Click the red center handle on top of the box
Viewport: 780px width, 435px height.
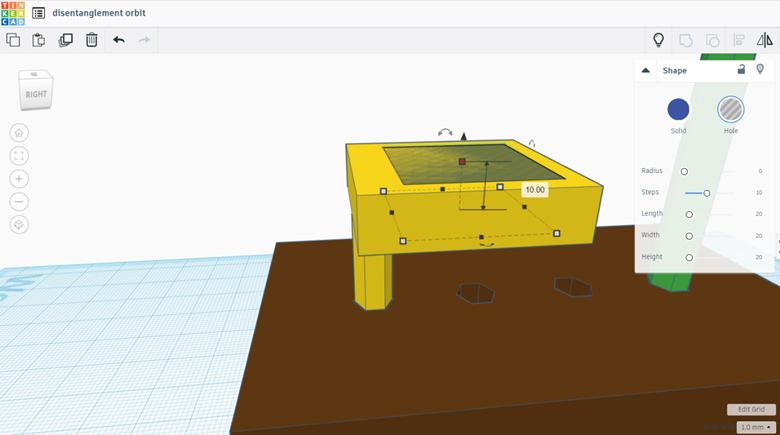[x=462, y=162]
